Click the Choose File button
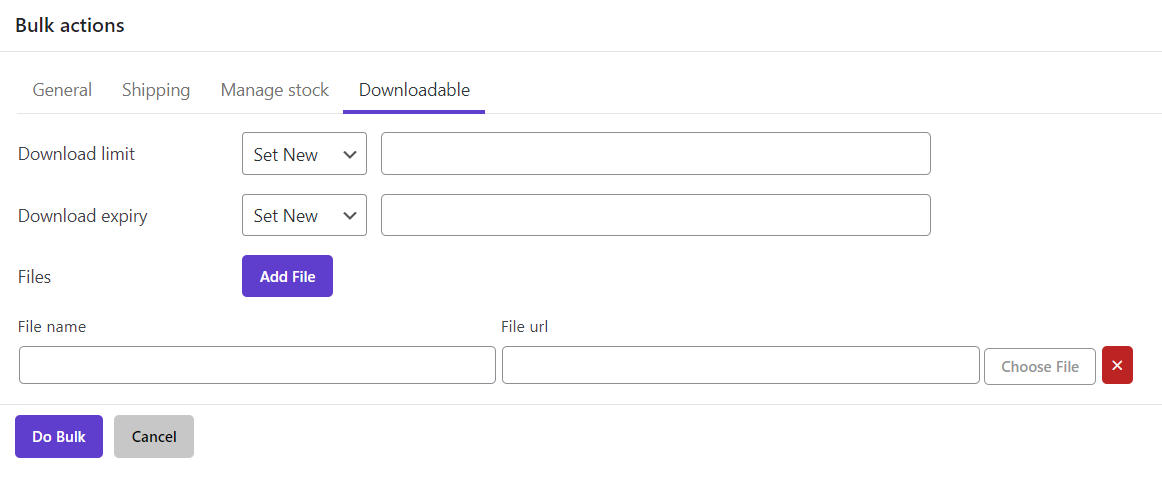 (1039, 367)
